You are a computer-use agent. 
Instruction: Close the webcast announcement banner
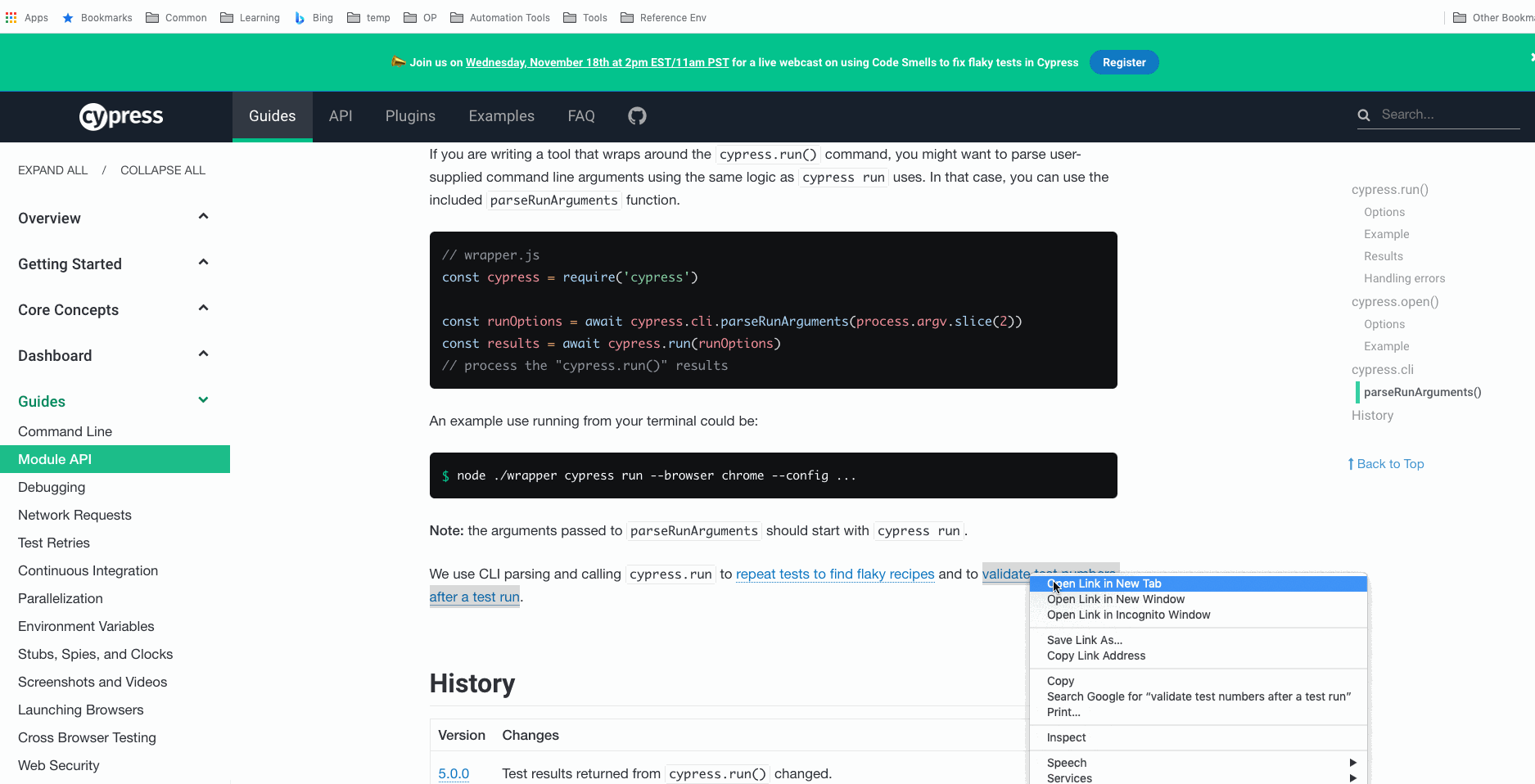tap(1532, 56)
